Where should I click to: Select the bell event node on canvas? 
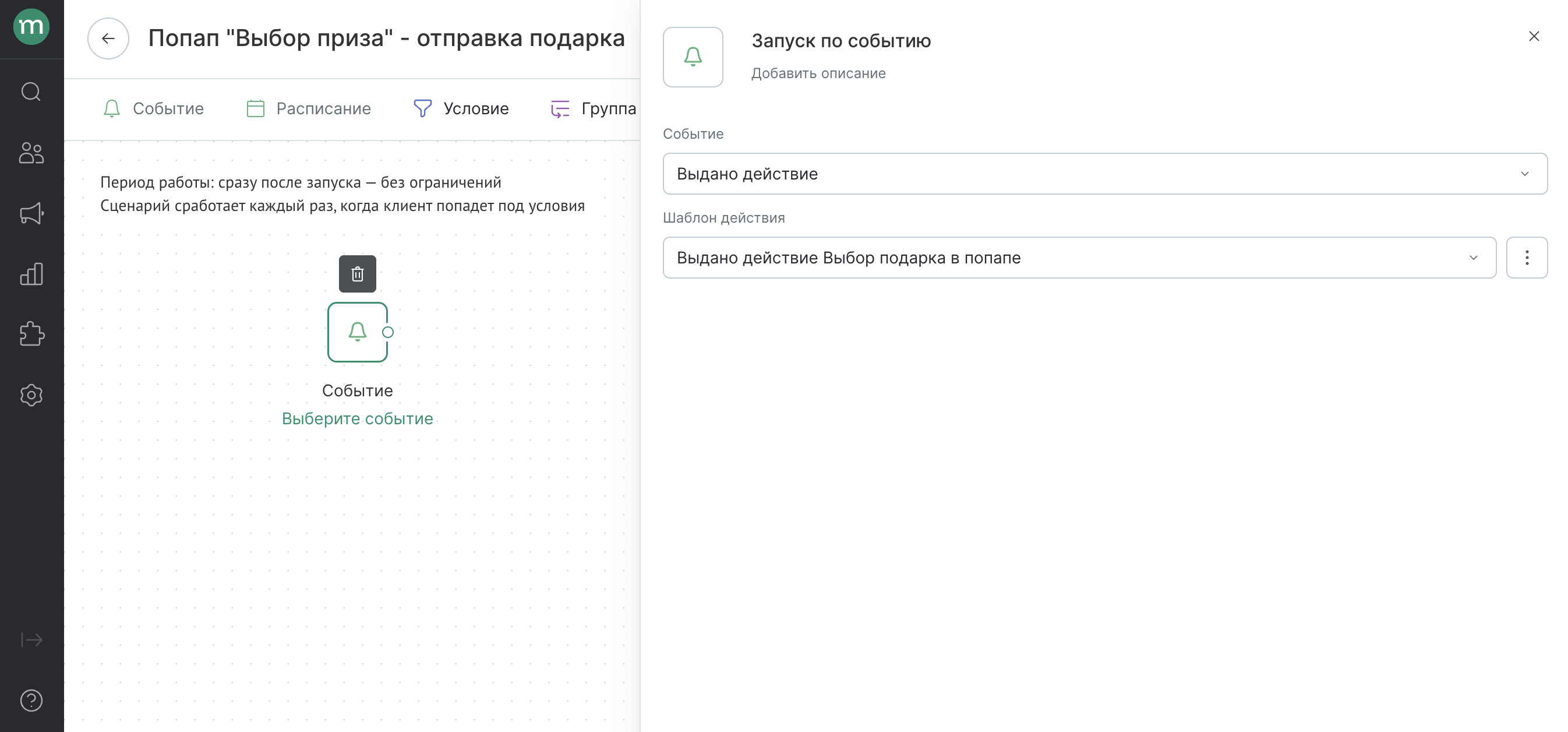[x=357, y=332]
